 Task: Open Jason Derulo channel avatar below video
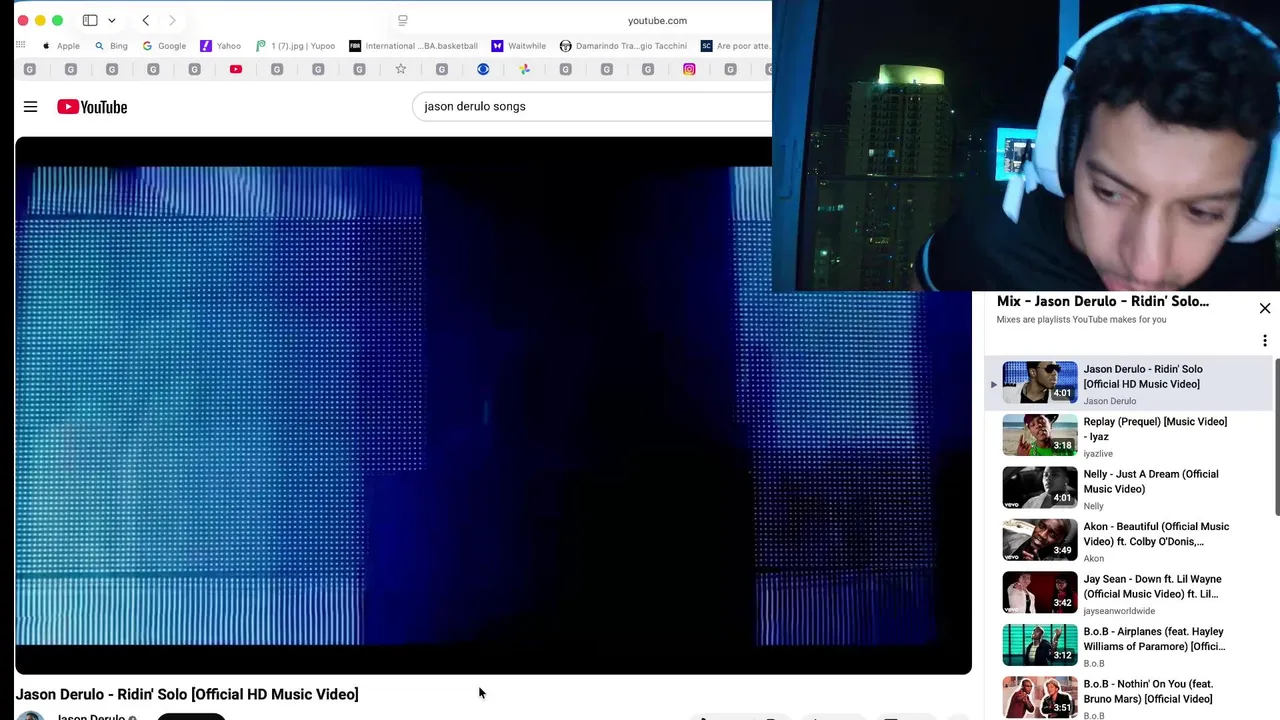click(x=31, y=715)
